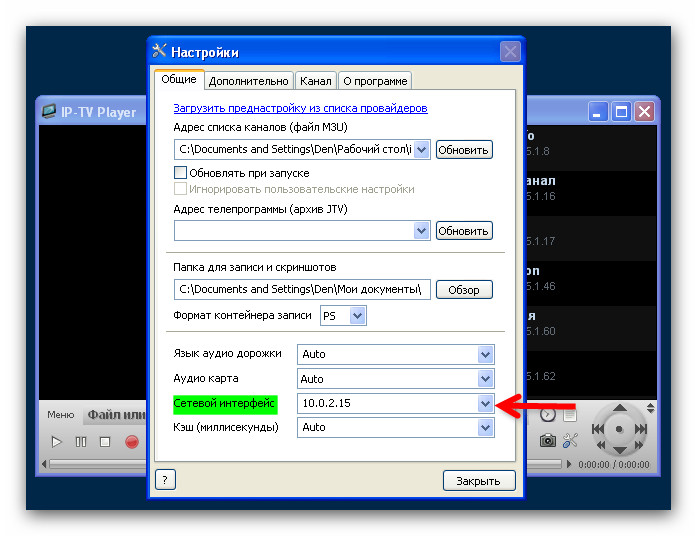Skip to previous channel on the control wheel
This screenshot has height=536, width=697.
tap(598, 429)
